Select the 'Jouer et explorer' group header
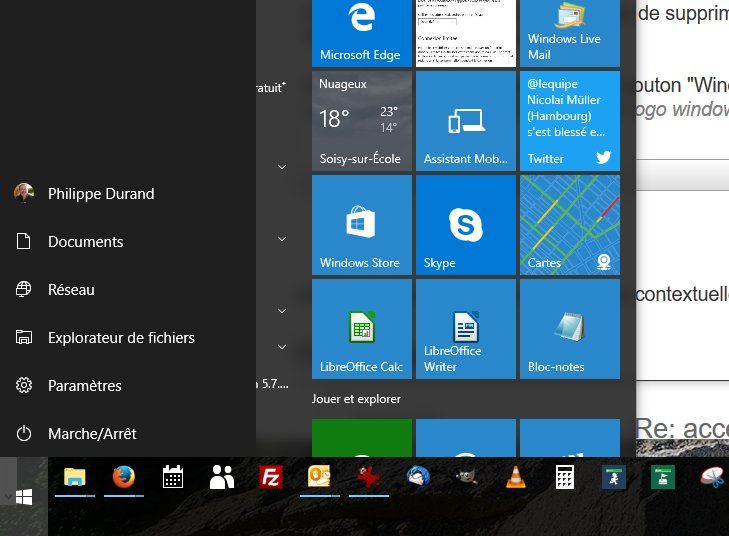 point(356,399)
